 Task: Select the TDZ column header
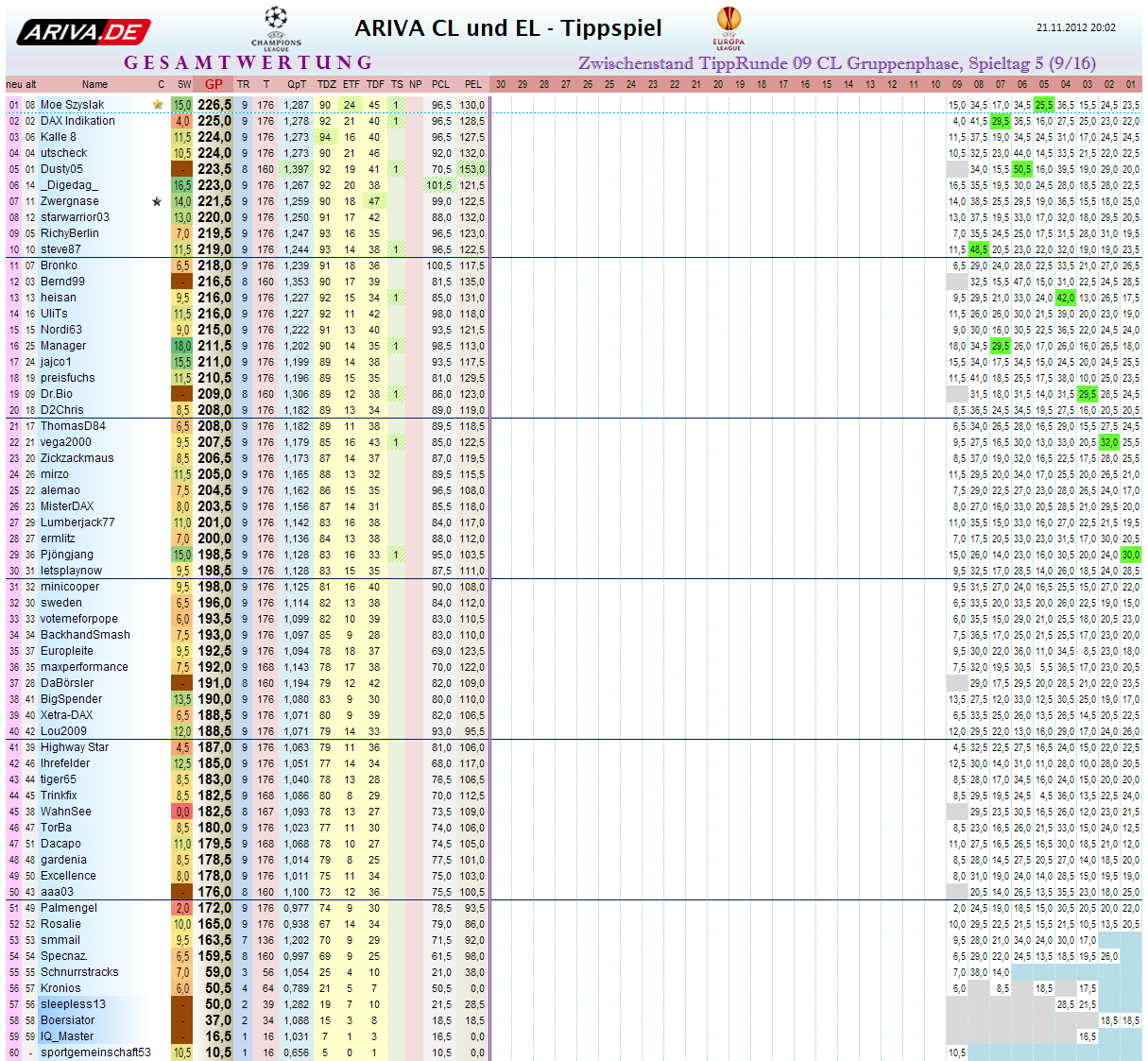point(326,84)
